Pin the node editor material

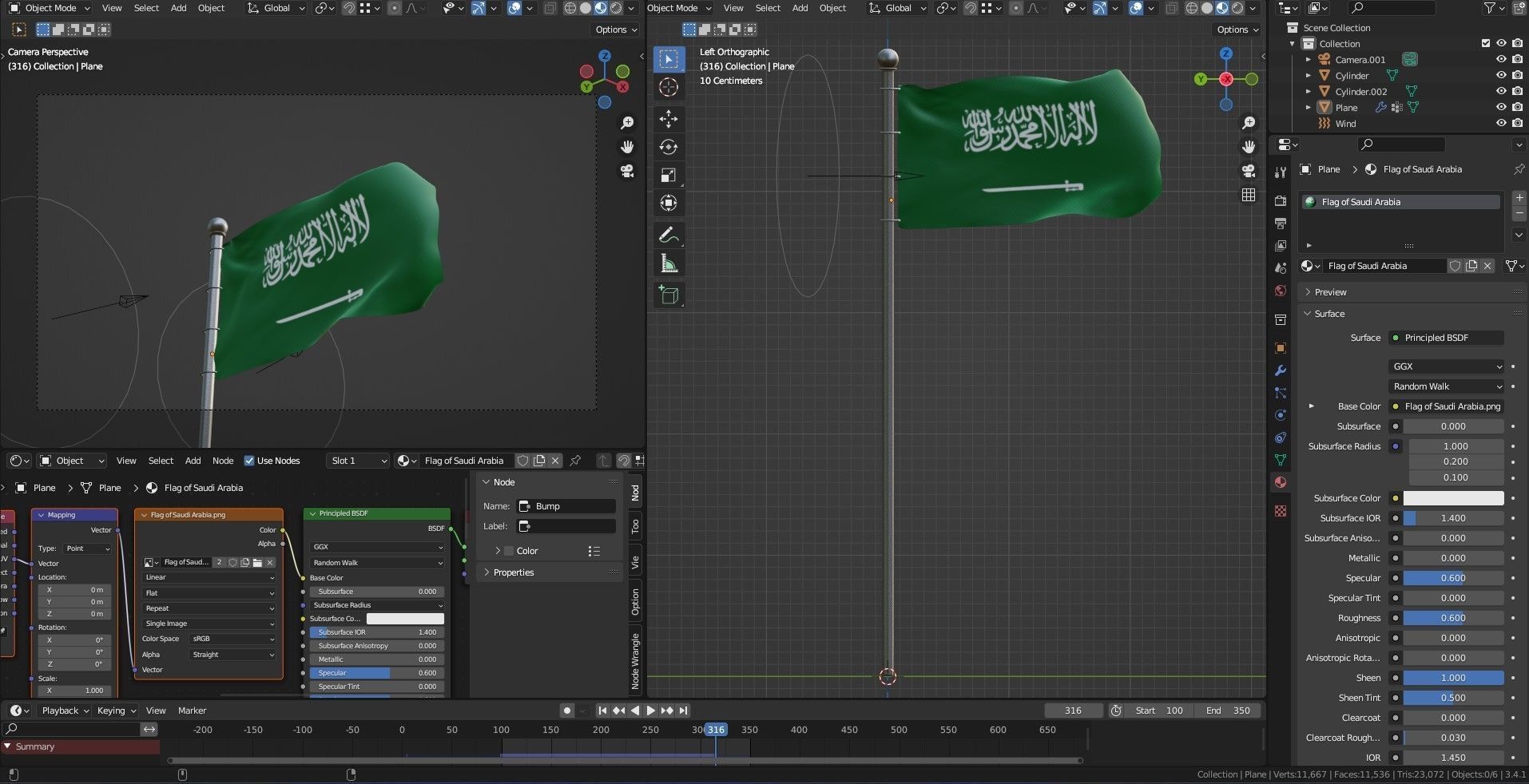tap(575, 461)
